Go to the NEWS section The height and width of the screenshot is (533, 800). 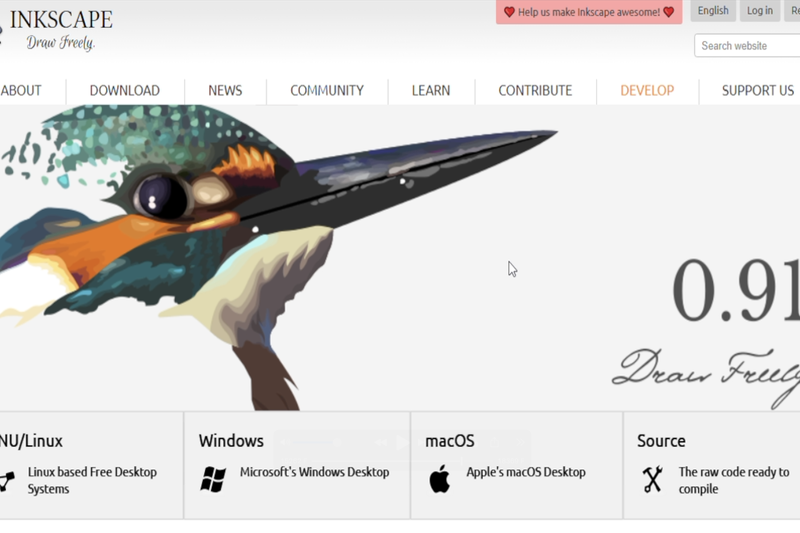point(225,91)
